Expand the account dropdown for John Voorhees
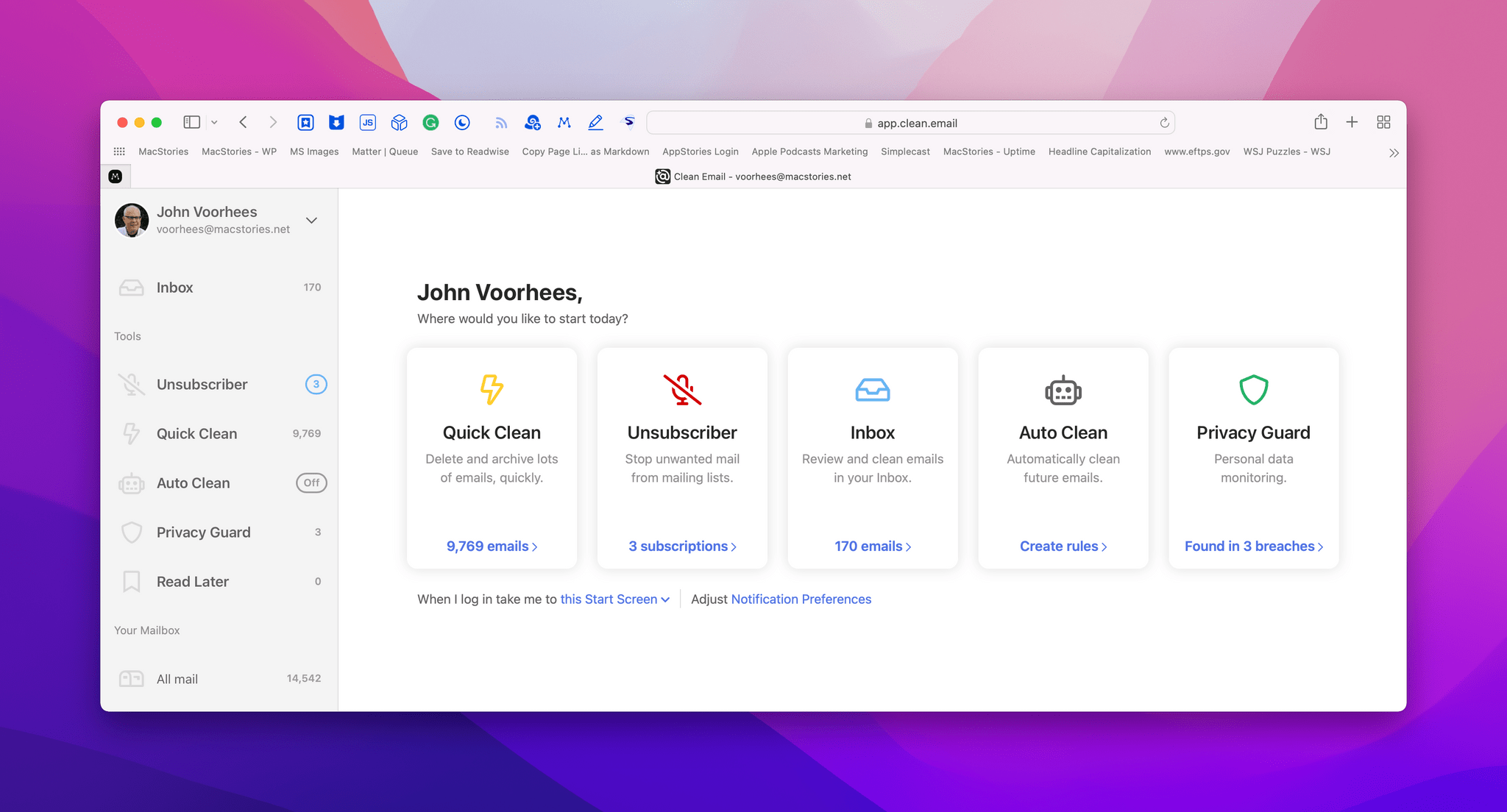The height and width of the screenshot is (812, 1507). (x=310, y=220)
